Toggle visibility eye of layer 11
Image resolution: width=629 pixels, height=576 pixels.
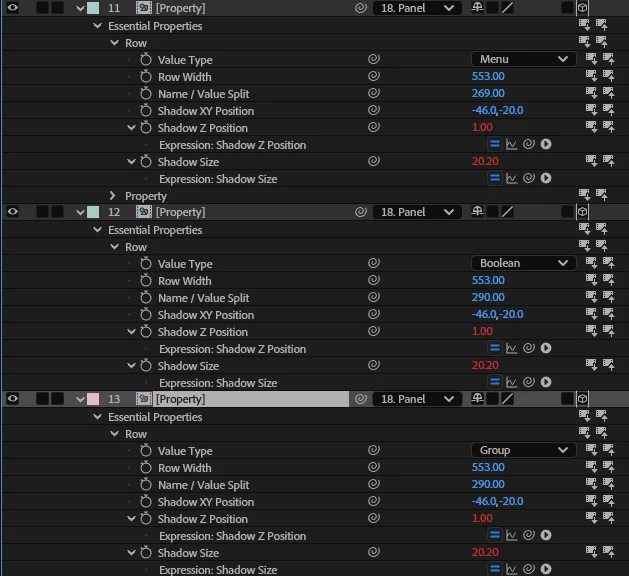[12, 8]
